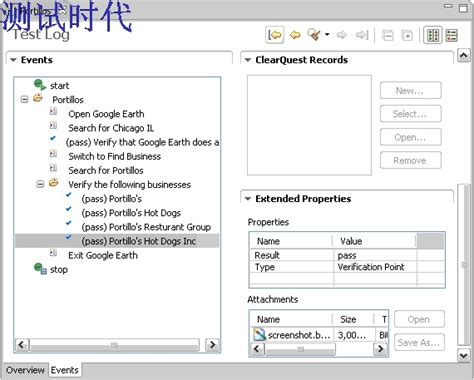The width and height of the screenshot is (474, 380).
Task: Click the green stop event icon
Action: click(x=40, y=269)
